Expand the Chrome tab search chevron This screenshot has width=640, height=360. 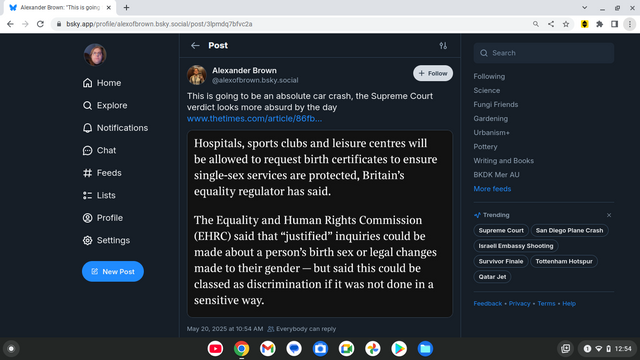coord(584,7)
